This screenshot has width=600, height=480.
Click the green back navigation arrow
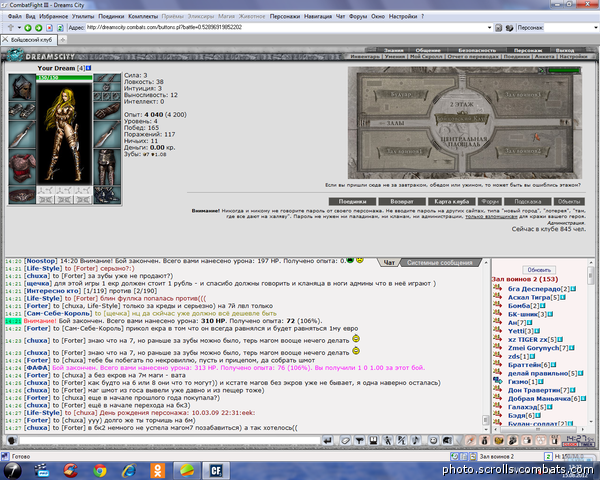coord(28,28)
